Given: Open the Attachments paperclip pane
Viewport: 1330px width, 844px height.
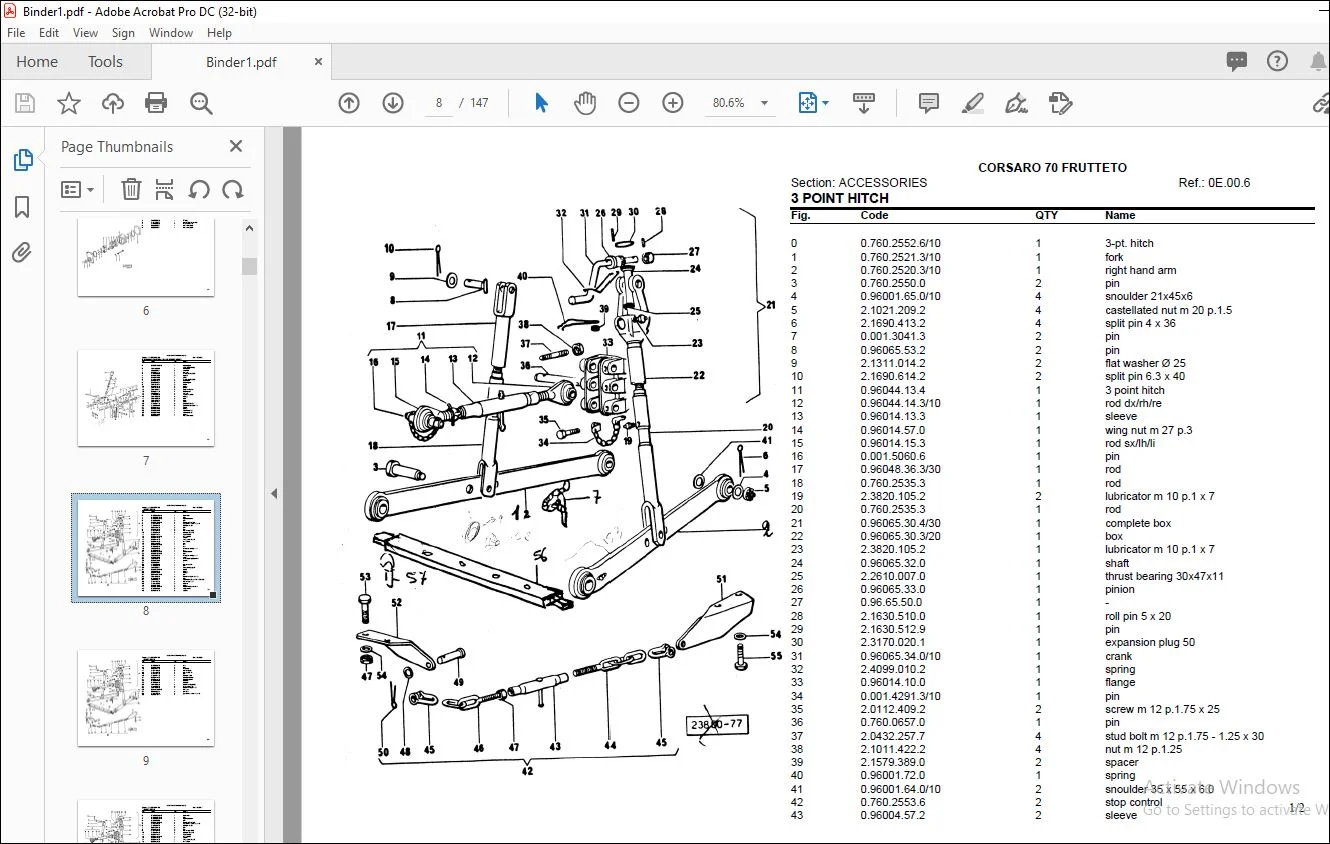Looking at the screenshot, I should pyautogui.click(x=22, y=252).
